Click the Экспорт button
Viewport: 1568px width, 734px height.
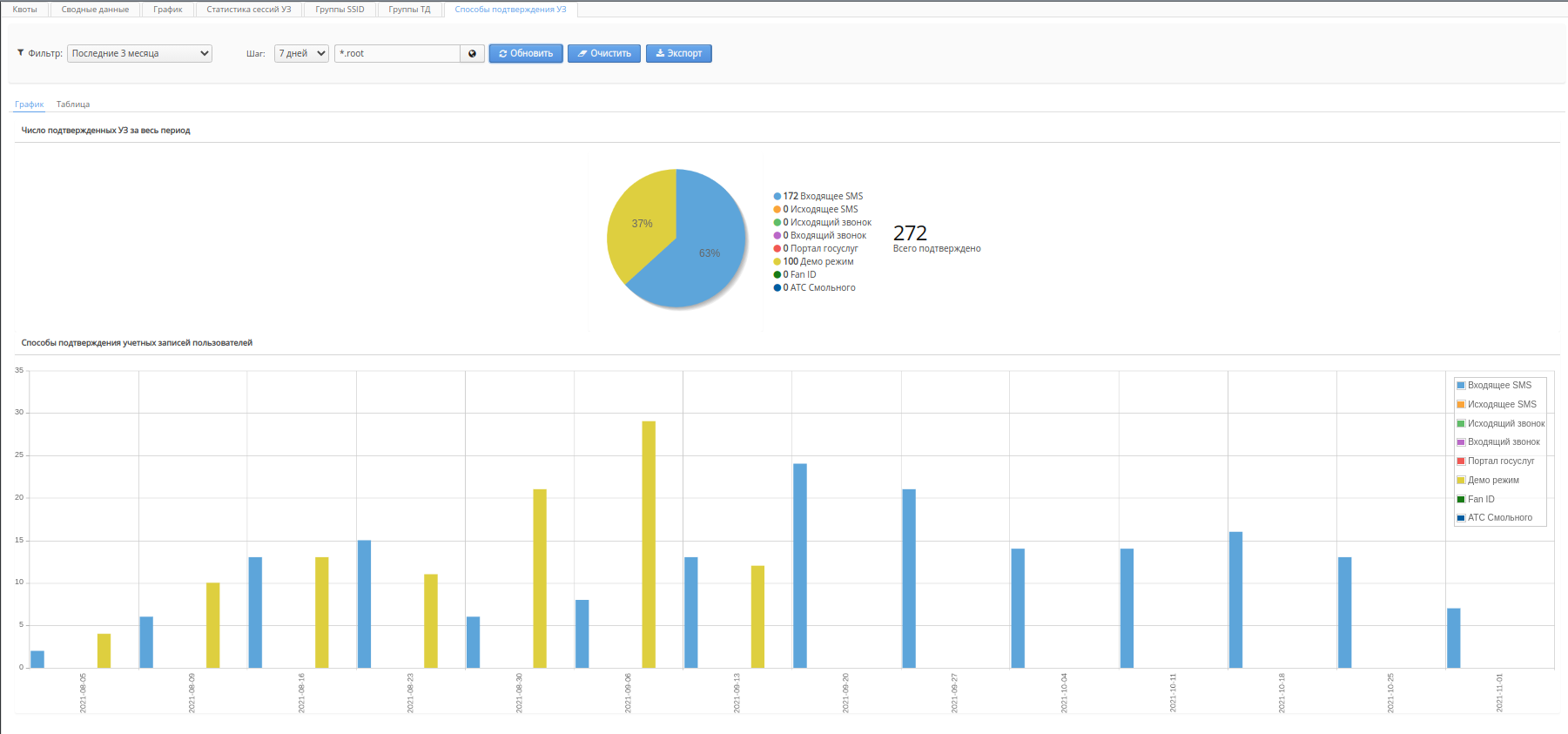click(x=678, y=54)
